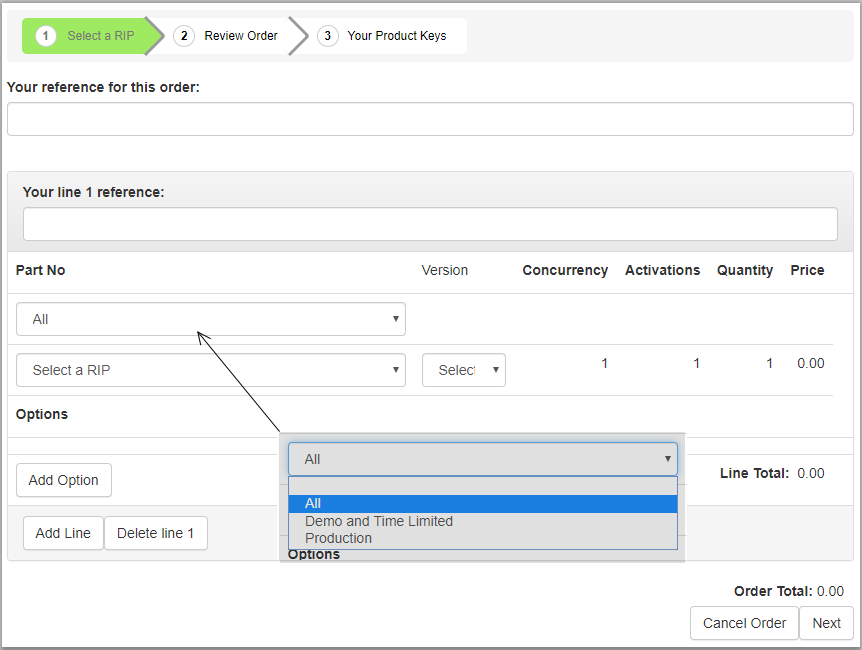This screenshot has width=862, height=650.
Task: Expand the Select a RIP dropdown
Action: coord(211,370)
